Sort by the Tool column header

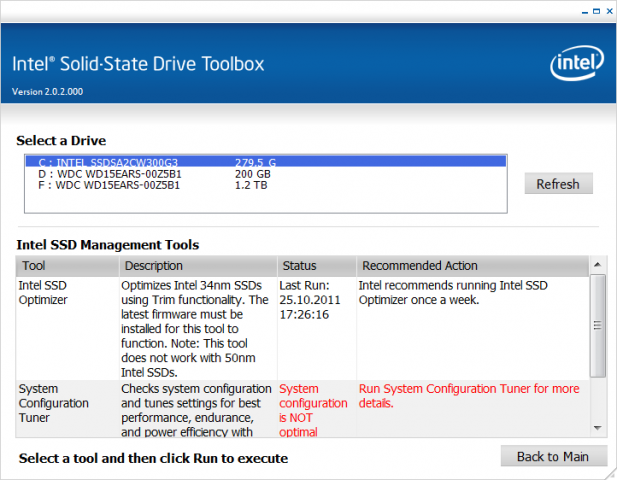67,266
